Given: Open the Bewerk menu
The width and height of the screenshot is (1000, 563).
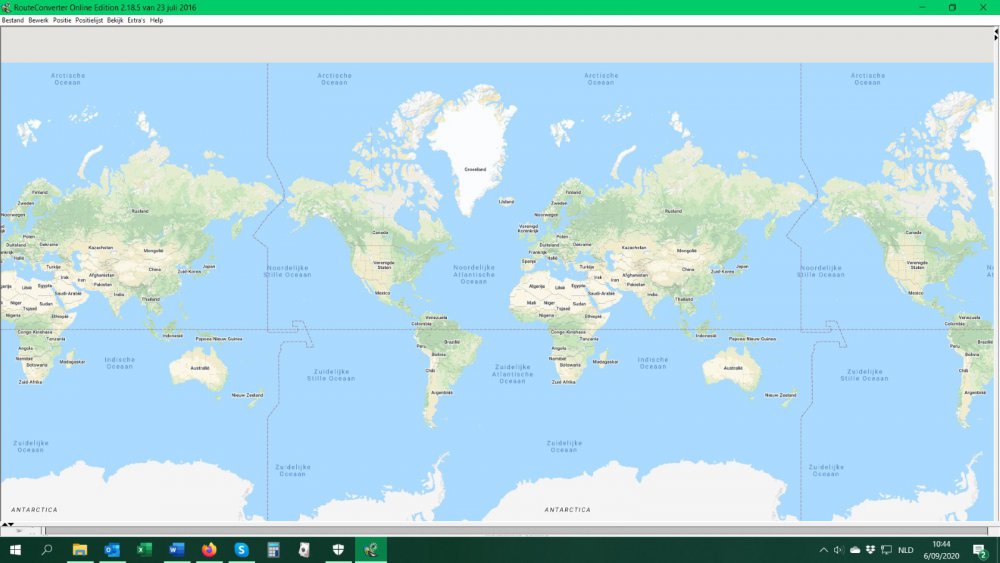Looking at the screenshot, I should coord(38,20).
